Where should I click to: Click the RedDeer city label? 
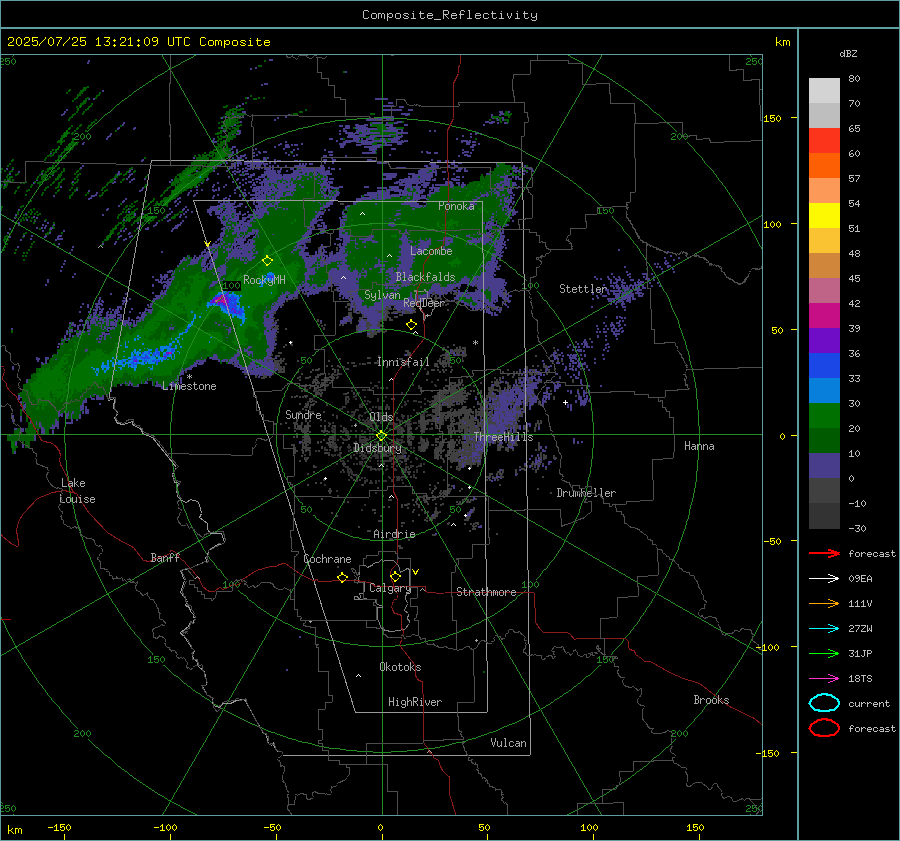(x=424, y=303)
